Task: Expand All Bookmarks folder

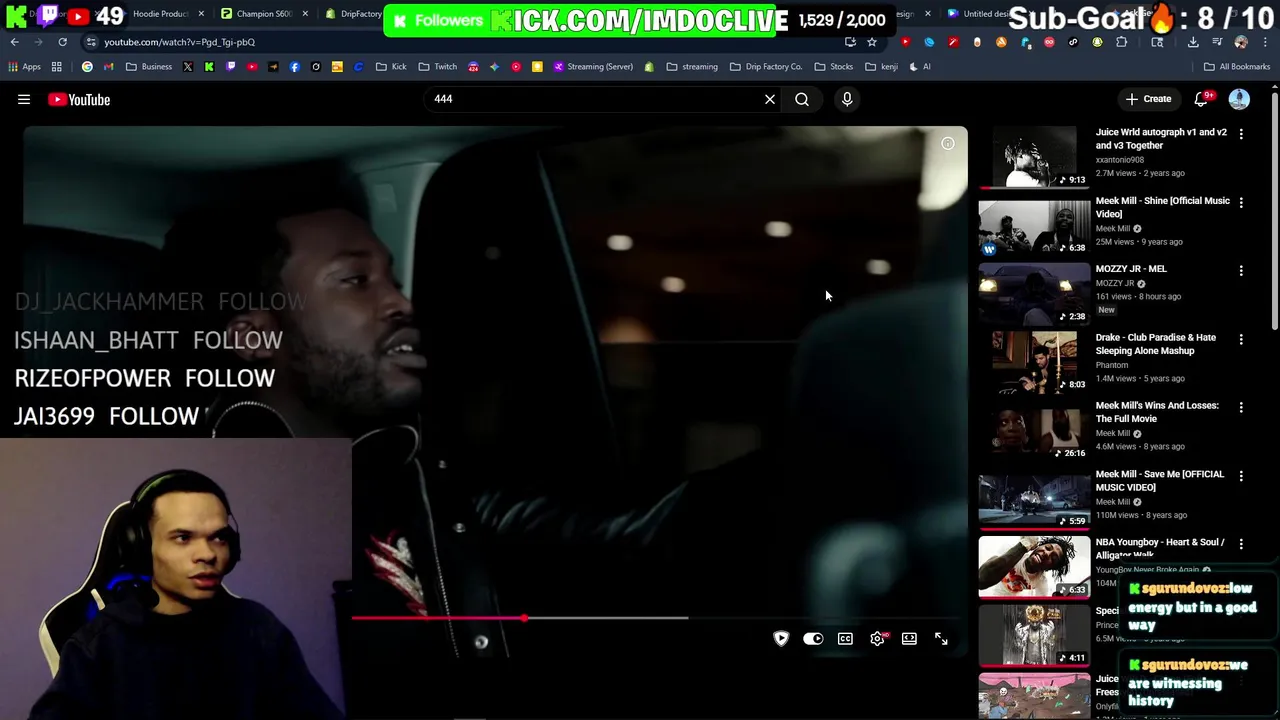Action: click(1237, 67)
